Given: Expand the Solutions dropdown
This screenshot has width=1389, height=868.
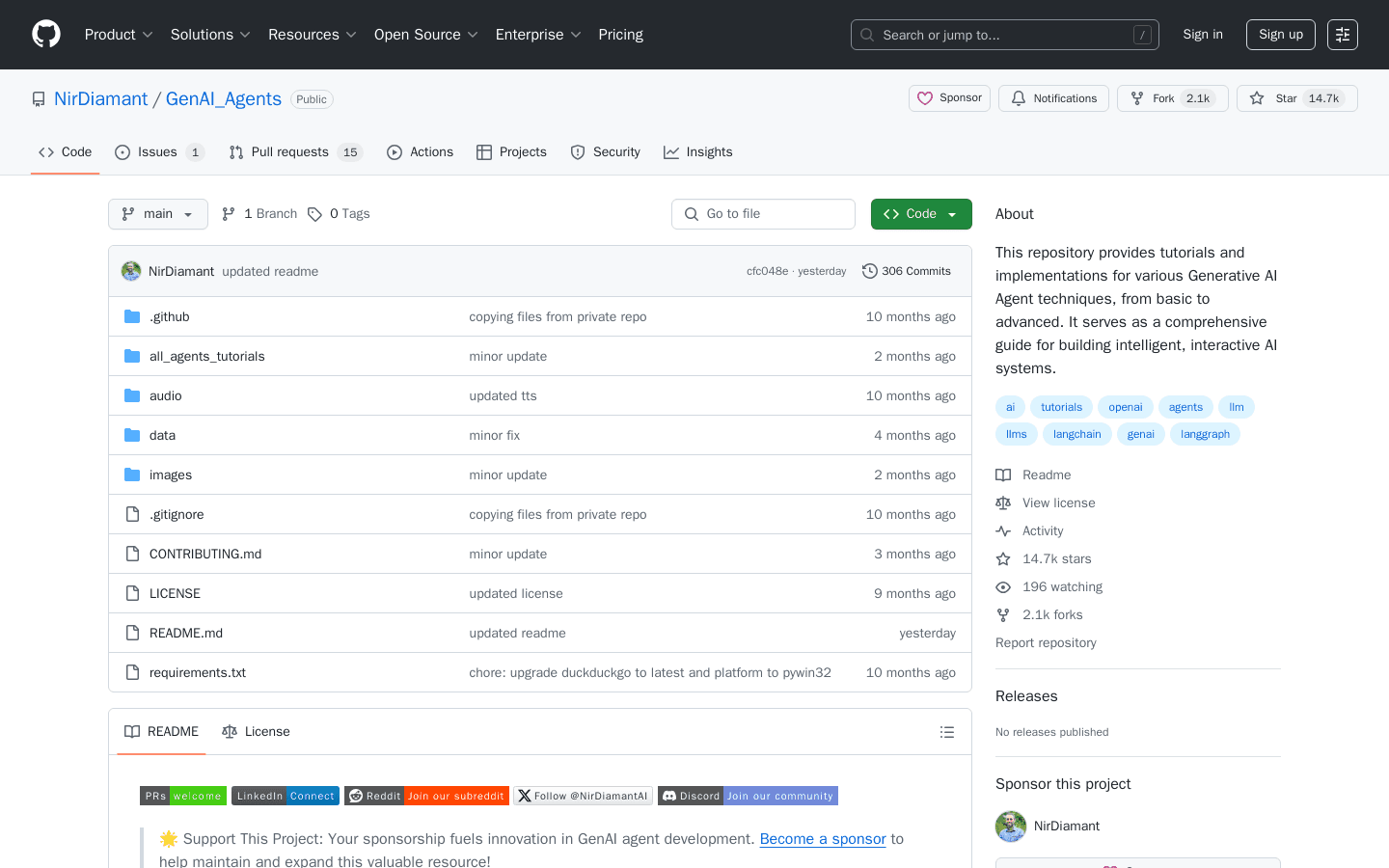Looking at the screenshot, I should (210, 35).
